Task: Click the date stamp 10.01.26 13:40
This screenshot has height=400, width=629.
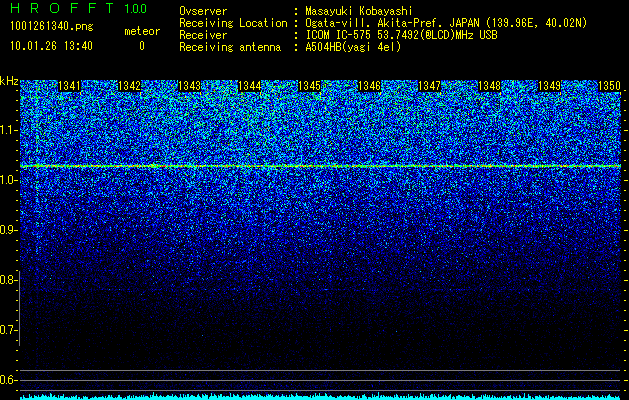Action: 51,46
